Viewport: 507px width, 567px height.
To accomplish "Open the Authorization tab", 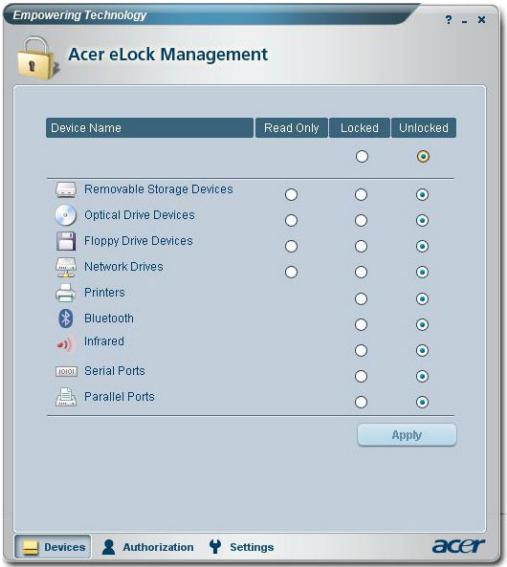I will (148, 547).
